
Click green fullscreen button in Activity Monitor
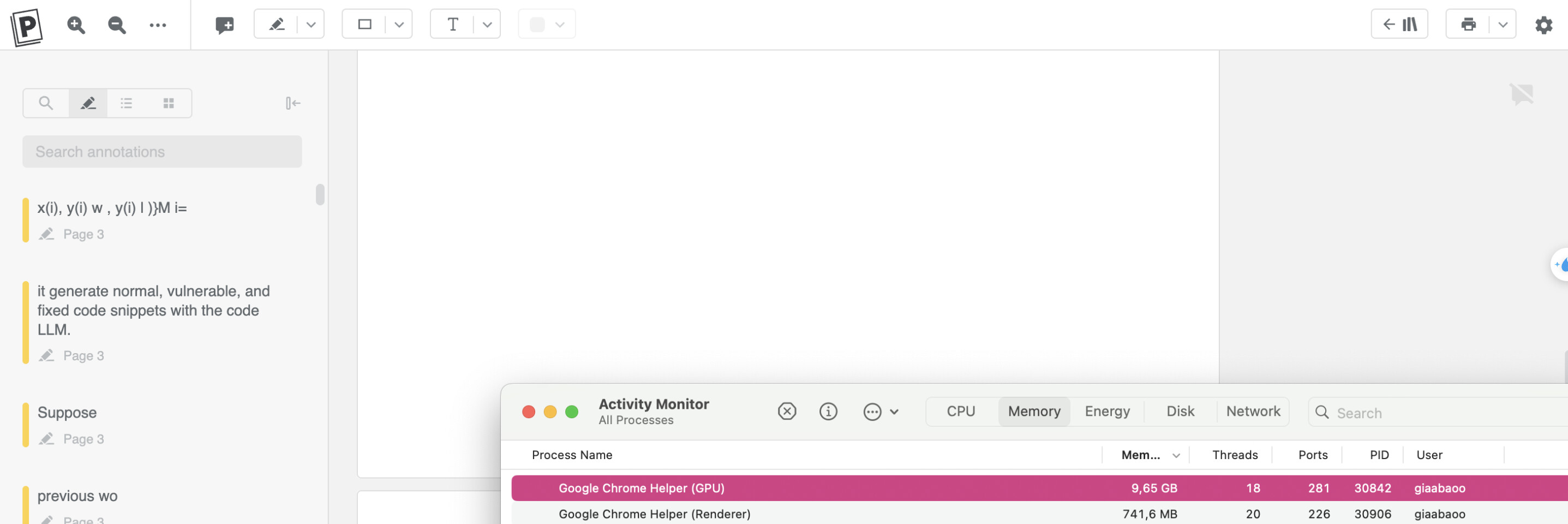click(572, 412)
